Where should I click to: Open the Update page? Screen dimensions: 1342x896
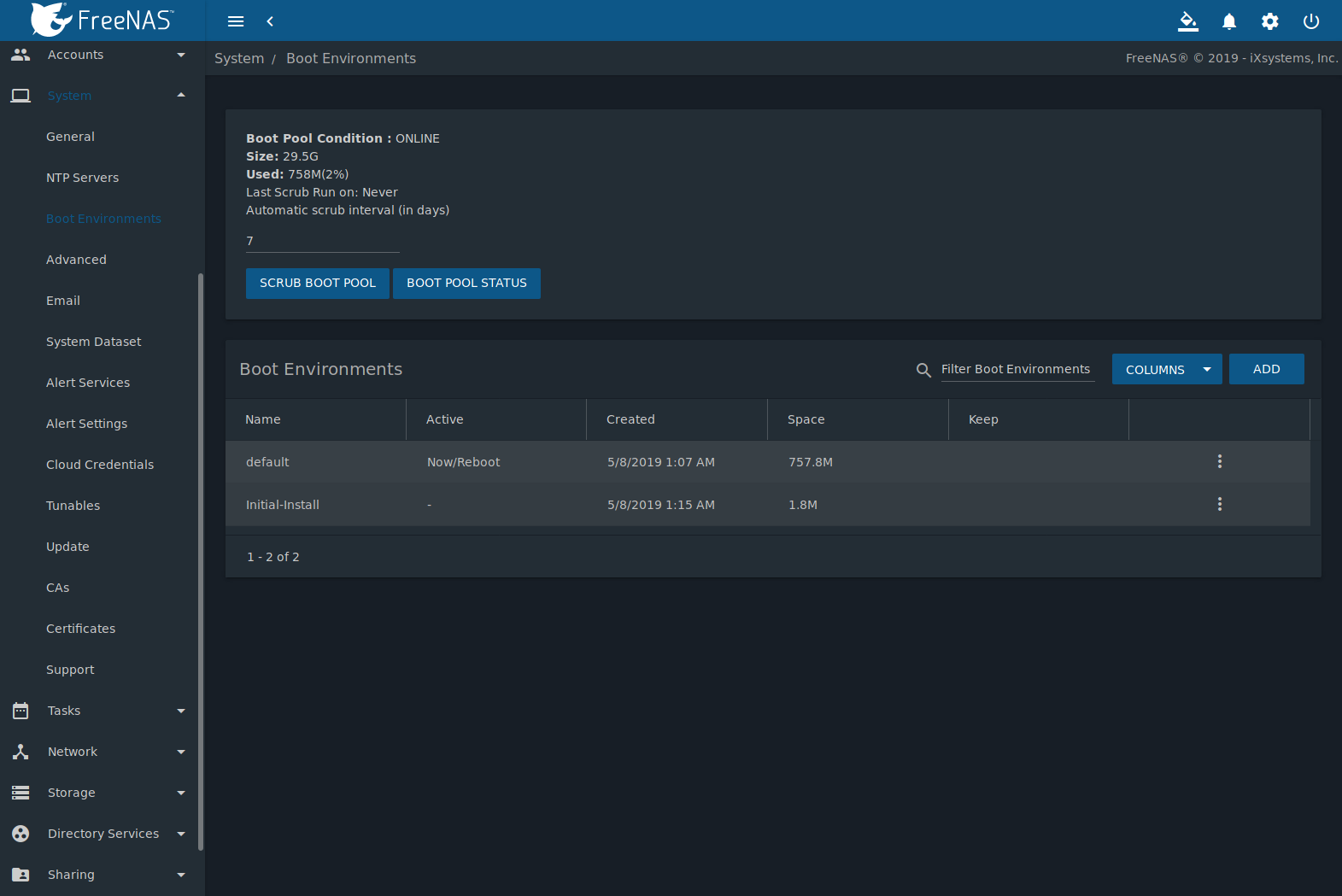67,547
